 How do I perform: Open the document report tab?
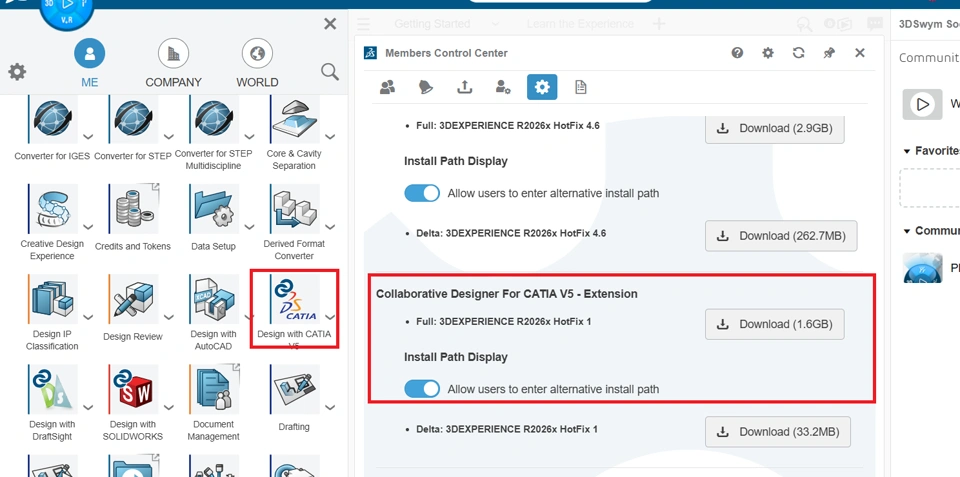coord(580,88)
